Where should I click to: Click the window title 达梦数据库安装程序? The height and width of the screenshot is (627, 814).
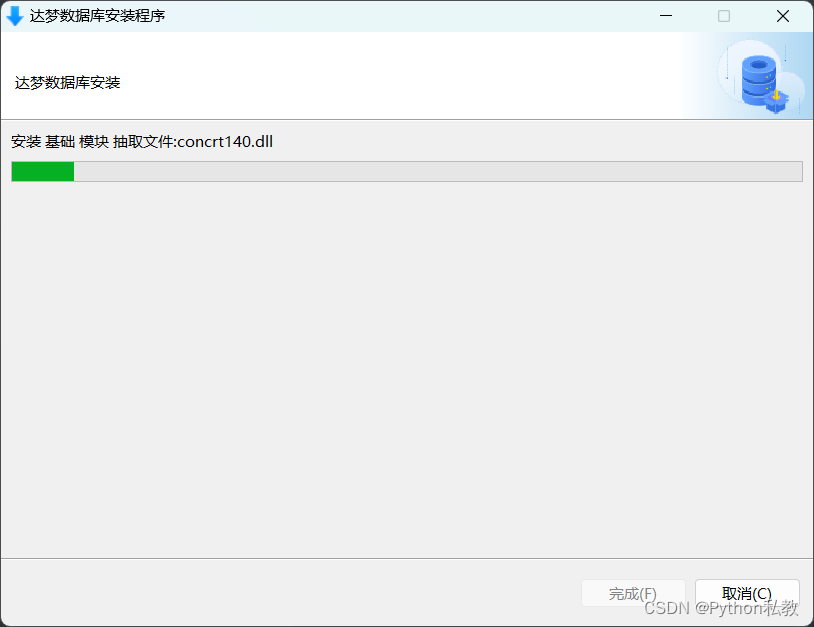tap(97, 16)
